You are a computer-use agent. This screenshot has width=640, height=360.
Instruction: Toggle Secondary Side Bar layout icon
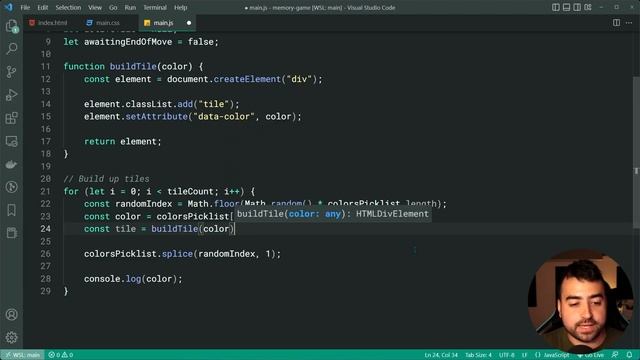click(x=577, y=7)
